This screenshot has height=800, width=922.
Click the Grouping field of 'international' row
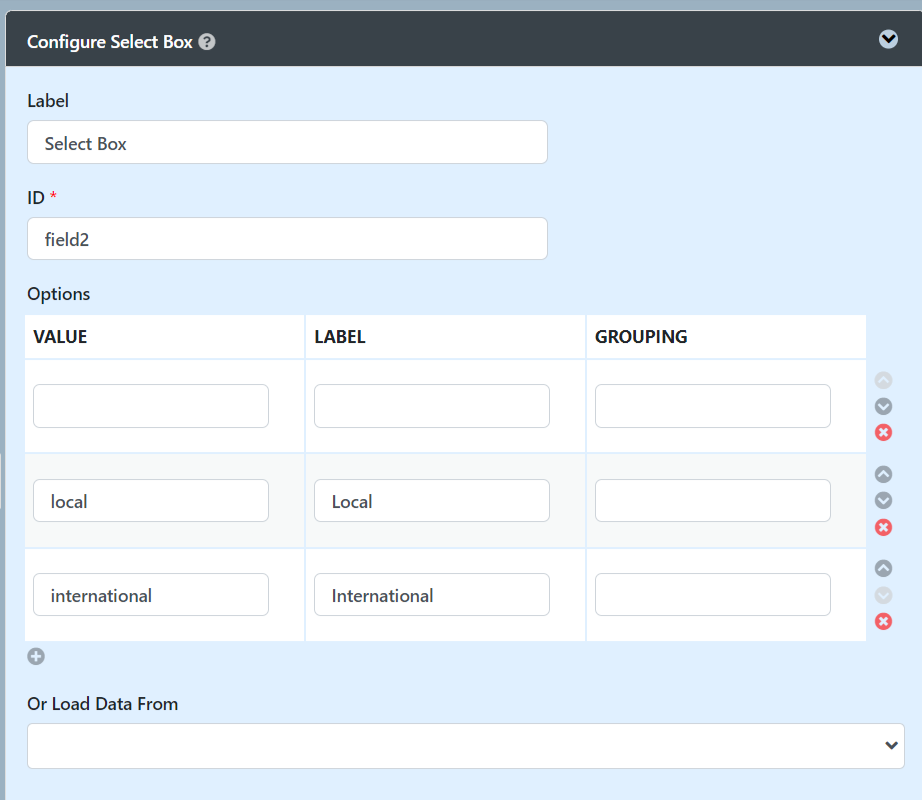point(713,595)
